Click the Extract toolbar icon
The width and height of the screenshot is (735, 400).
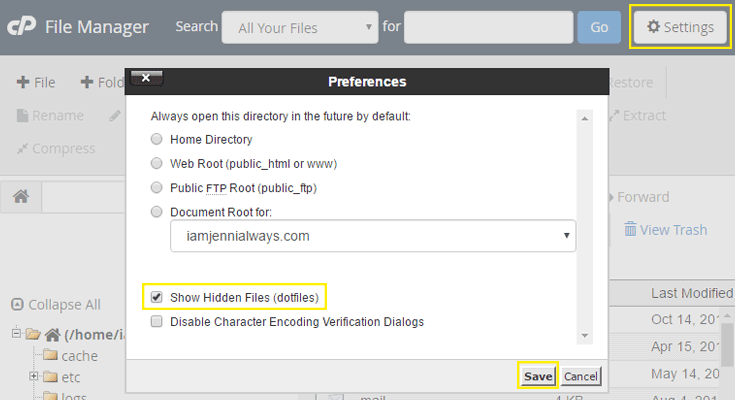click(x=613, y=115)
